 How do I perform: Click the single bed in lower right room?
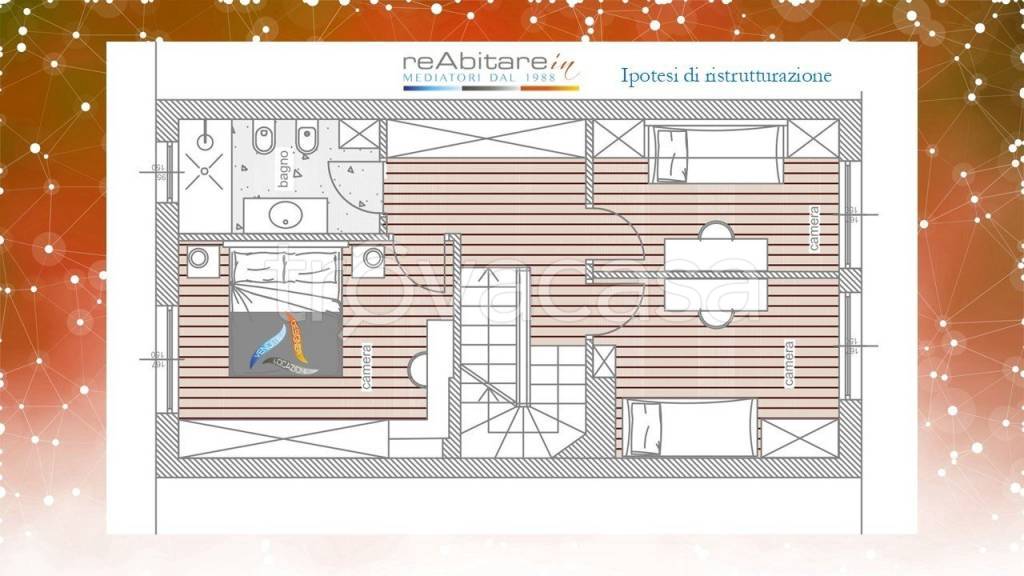pyautogui.click(x=690, y=427)
